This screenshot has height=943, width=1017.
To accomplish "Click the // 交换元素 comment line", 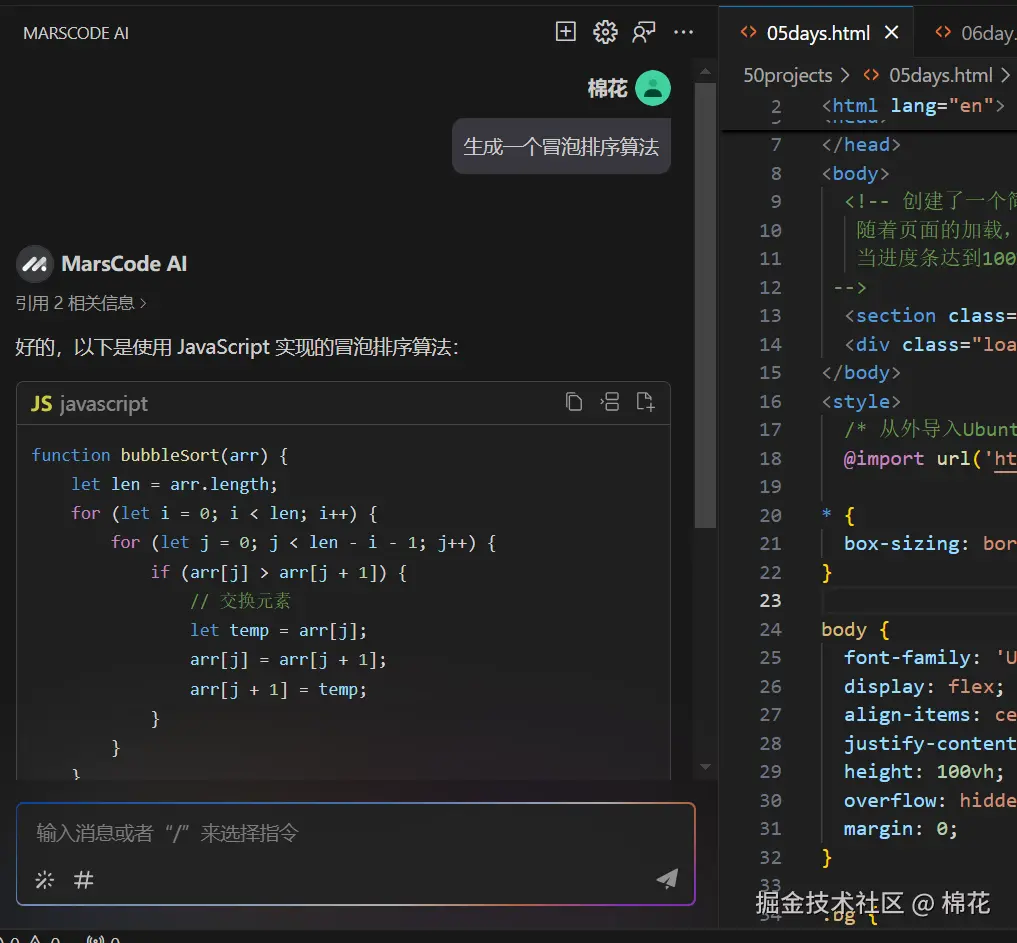I will (240, 601).
